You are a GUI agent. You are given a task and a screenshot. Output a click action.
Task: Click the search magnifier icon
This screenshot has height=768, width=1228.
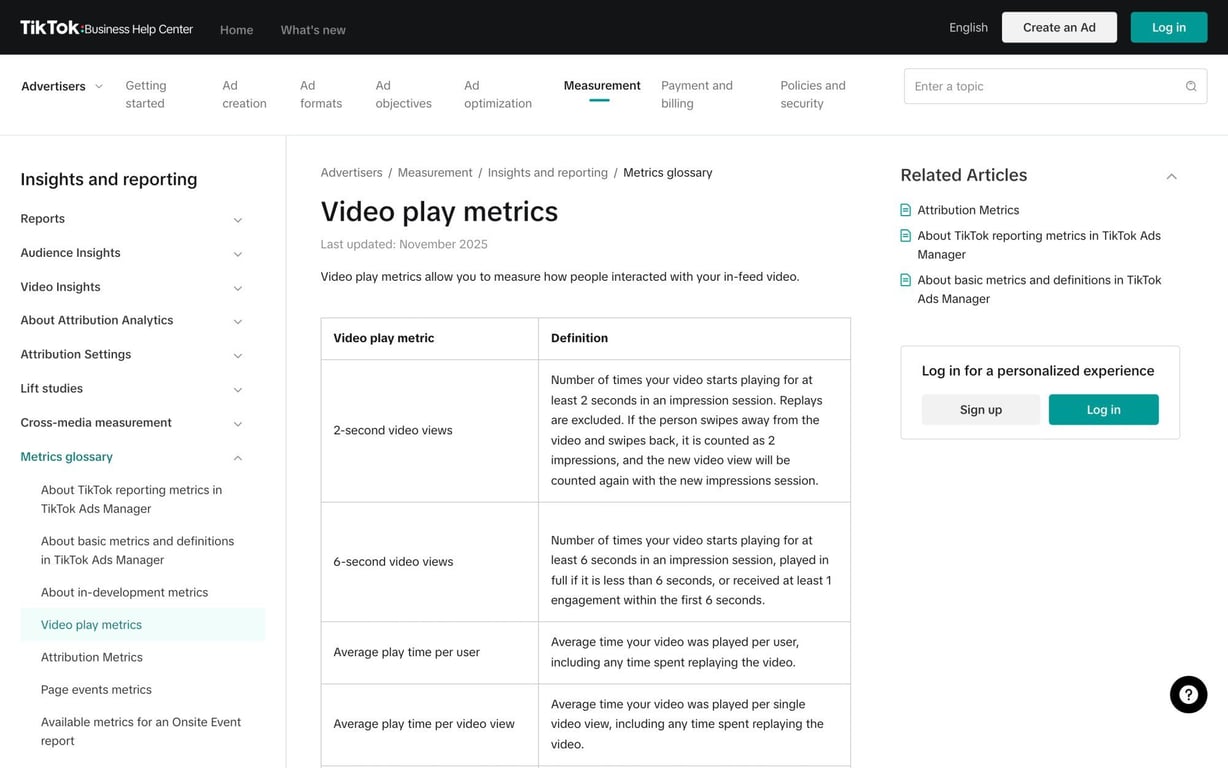pos(1191,86)
